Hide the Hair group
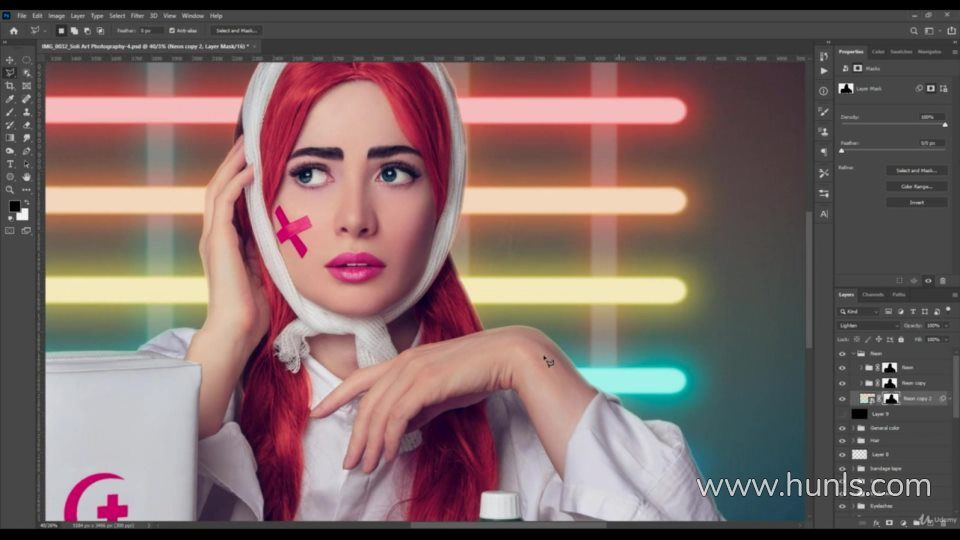The width and height of the screenshot is (960, 540). coord(842,441)
